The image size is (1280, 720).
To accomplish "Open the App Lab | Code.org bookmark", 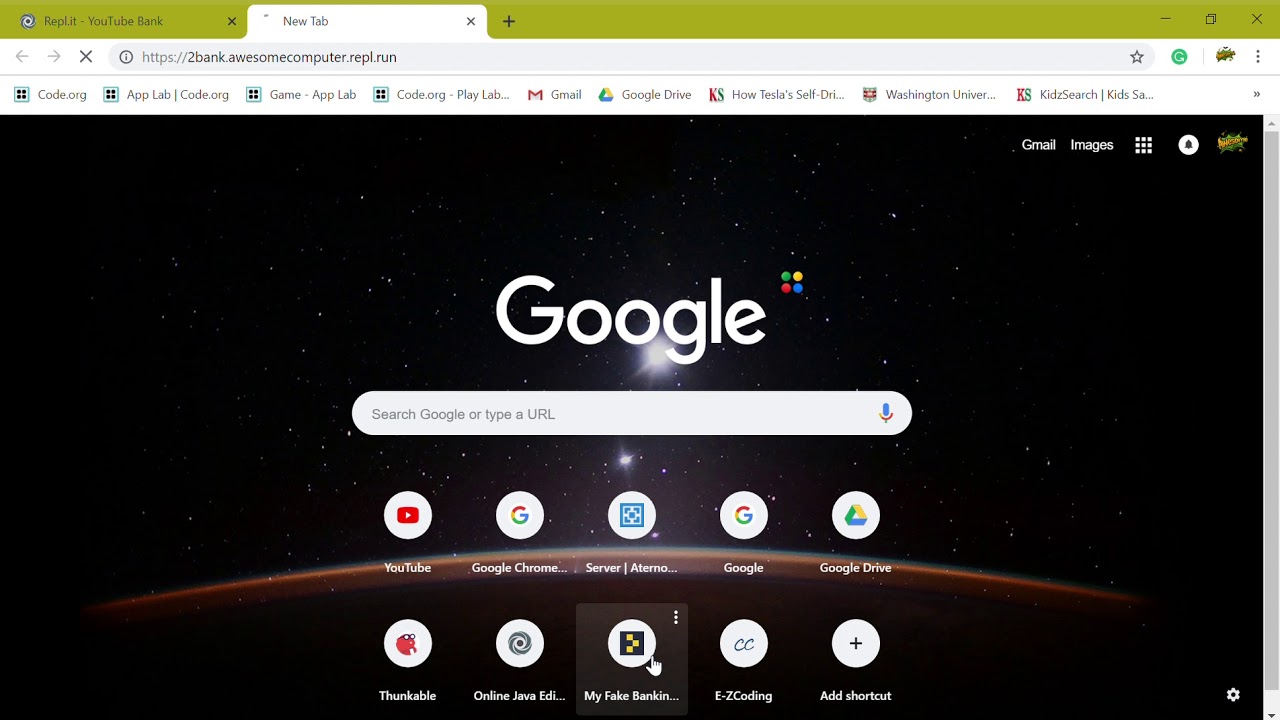I will click(x=166, y=94).
